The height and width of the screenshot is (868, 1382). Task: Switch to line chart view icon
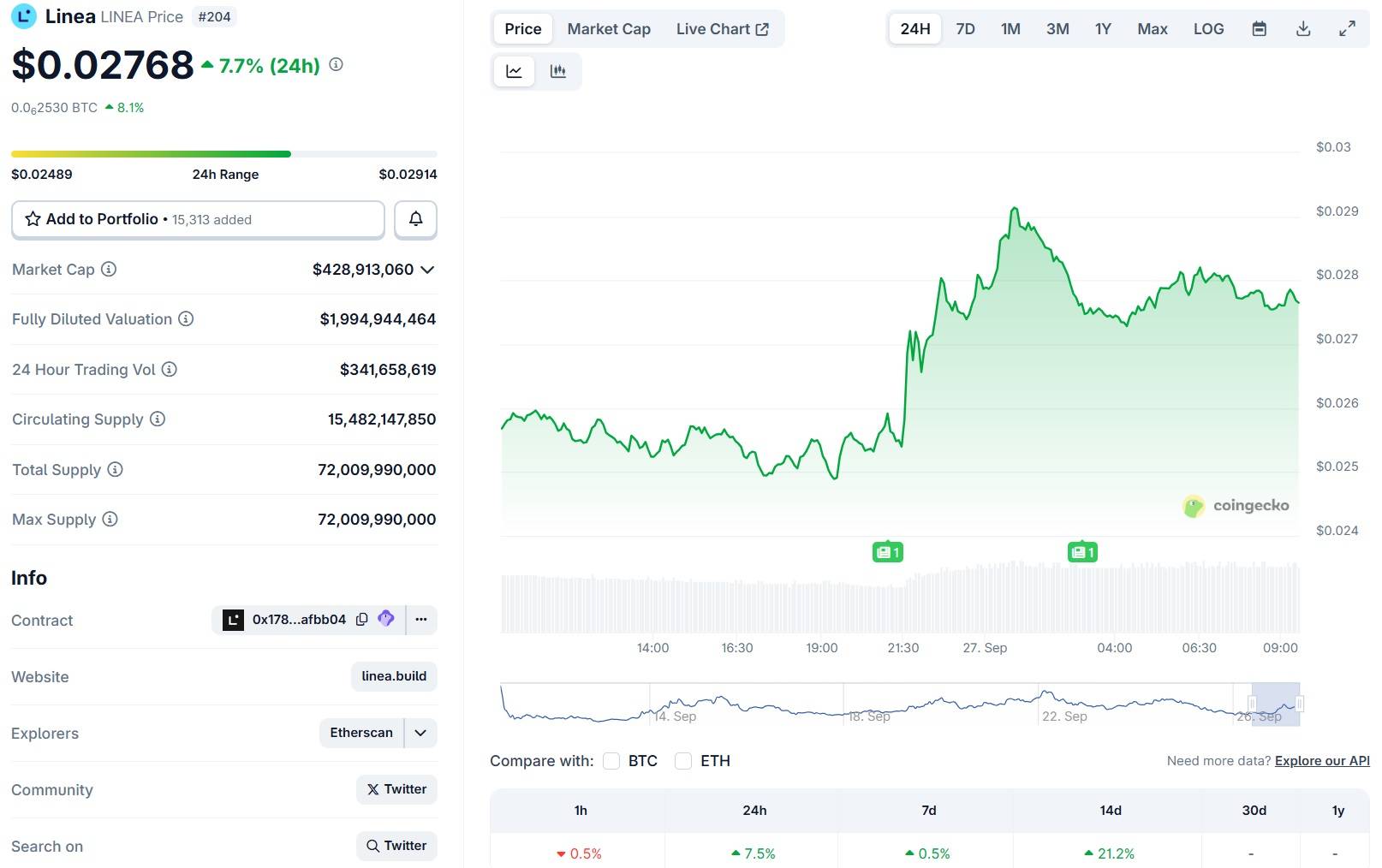[x=514, y=71]
